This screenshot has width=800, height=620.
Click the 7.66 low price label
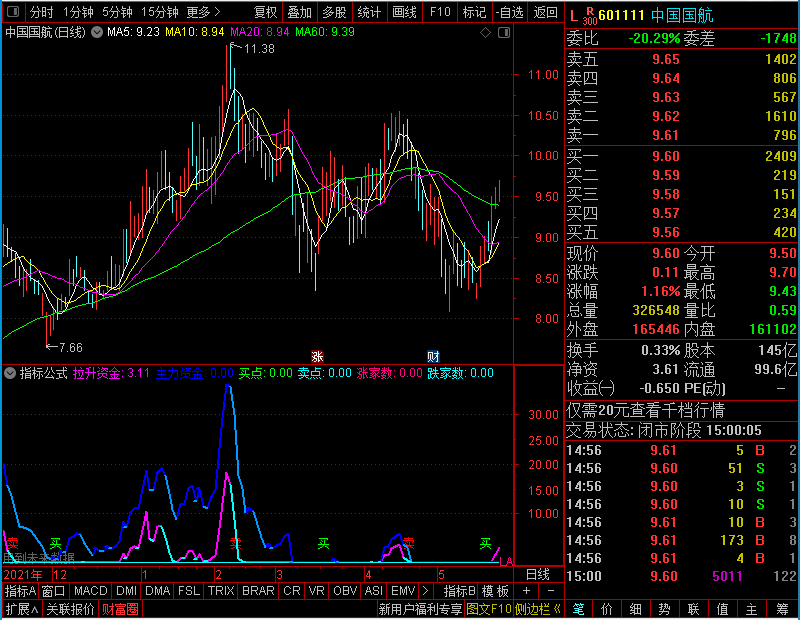pos(70,348)
